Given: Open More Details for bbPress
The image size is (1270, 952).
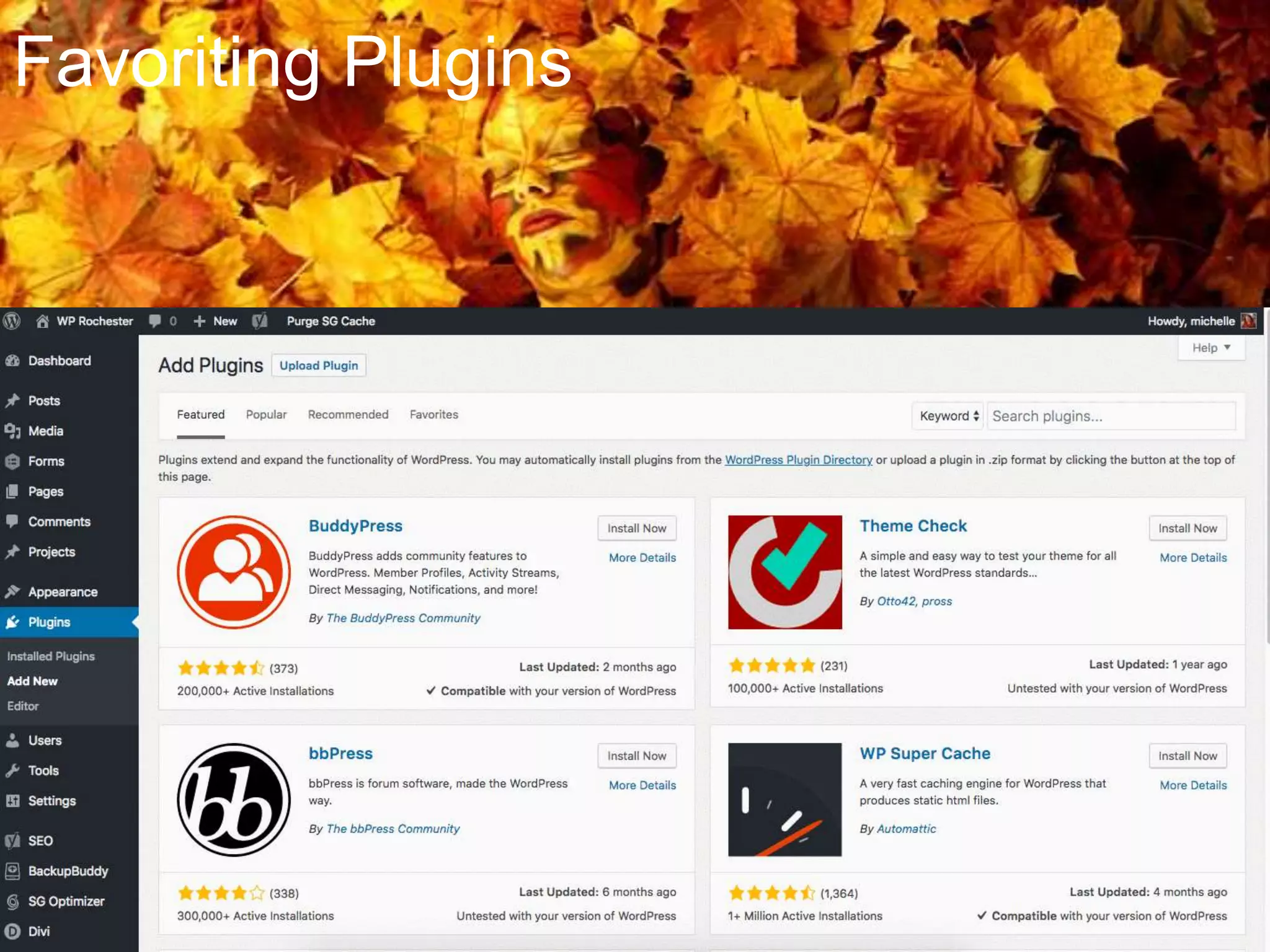Looking at the screenshot, I should click(x=642, y=785).
